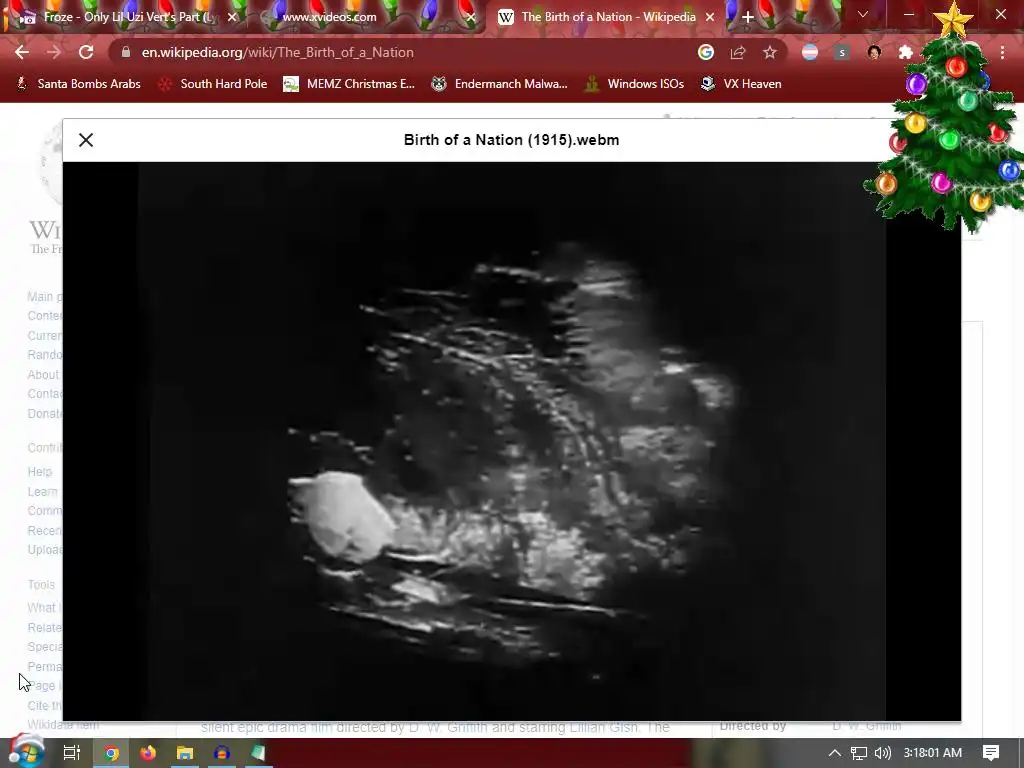This screenshot has width=1024, height=768.
Task: Open File Explorer from the taskbar
Action: click(x=185, y=753)
